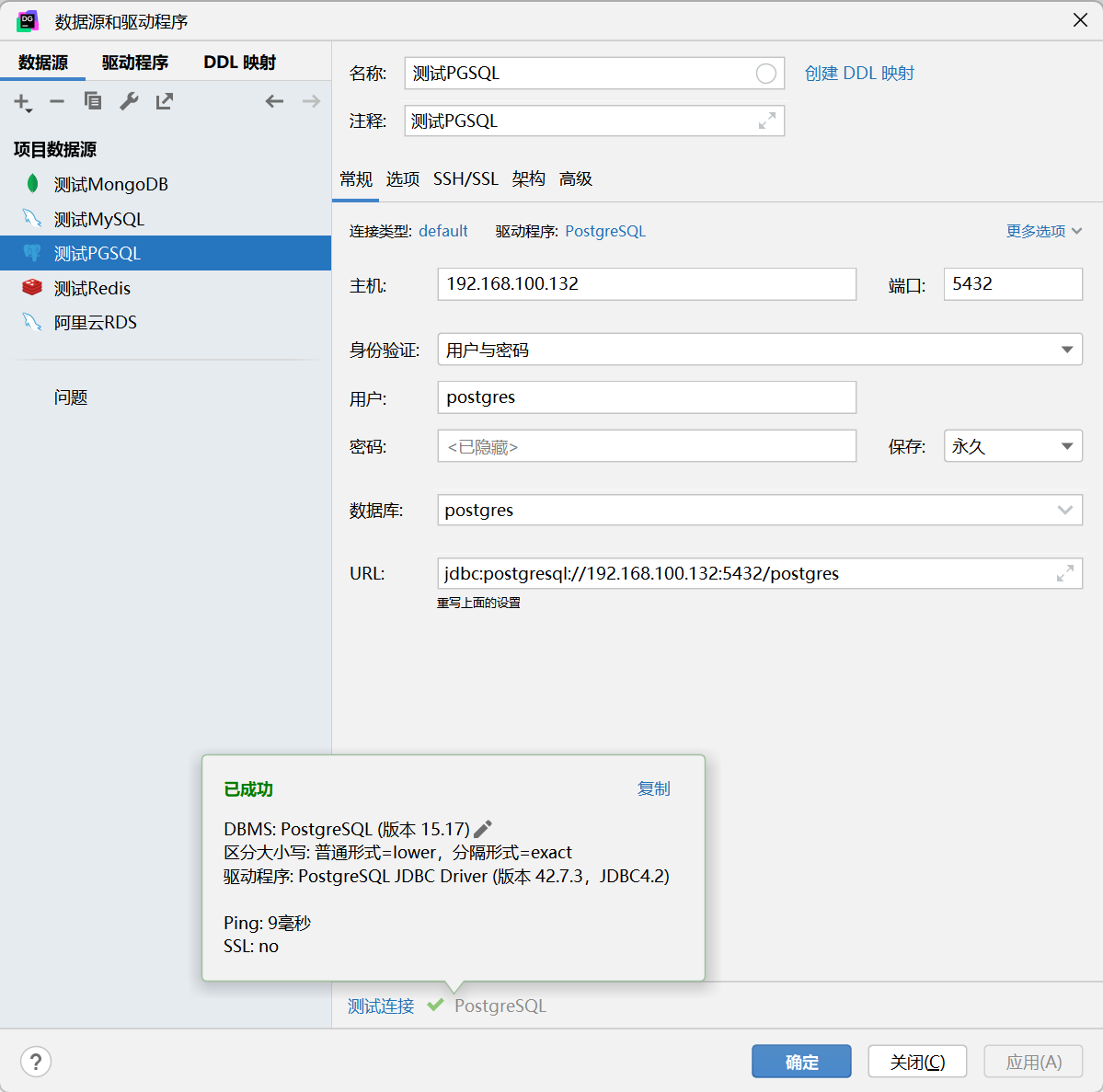Click the duplicate data source icon

(x=93, y=101)
